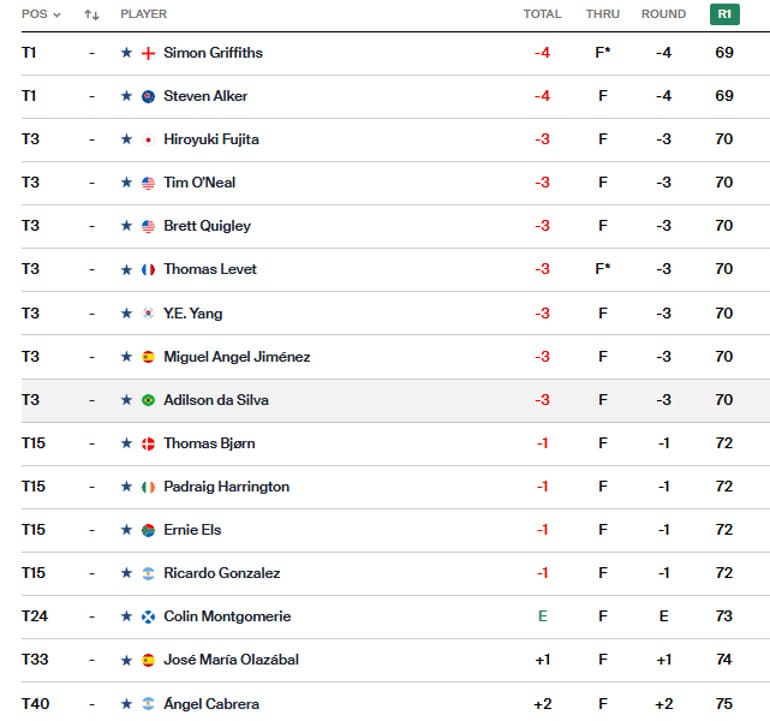Expand the Steven Alker row
The width and height of the screenshot is (770, 721).
[x=400, y=96]
